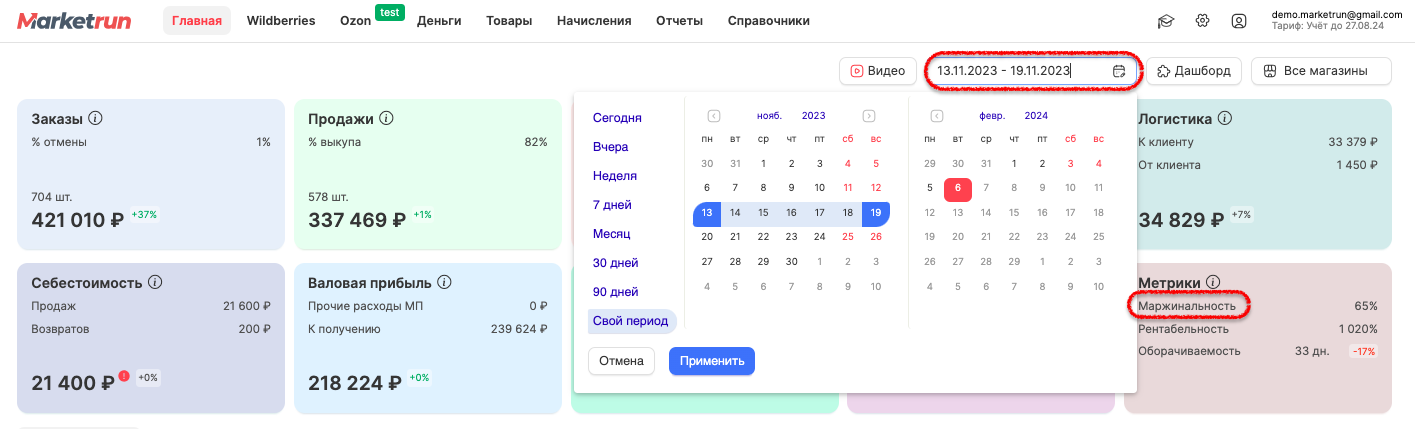Screen dimensions: 1415x429
Task: Click the +37% orders change badge
Action: coord(144,215)
